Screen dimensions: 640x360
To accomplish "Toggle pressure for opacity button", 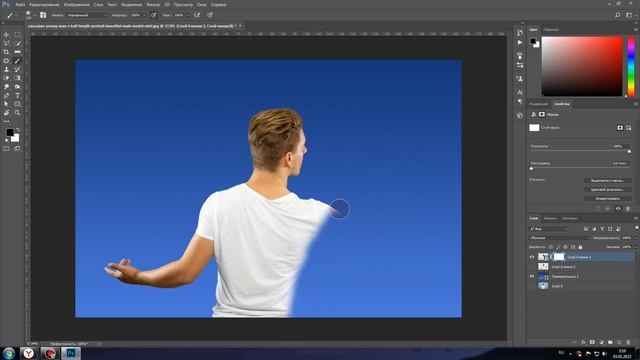I will pyautogui.click(x=153, y=15).
